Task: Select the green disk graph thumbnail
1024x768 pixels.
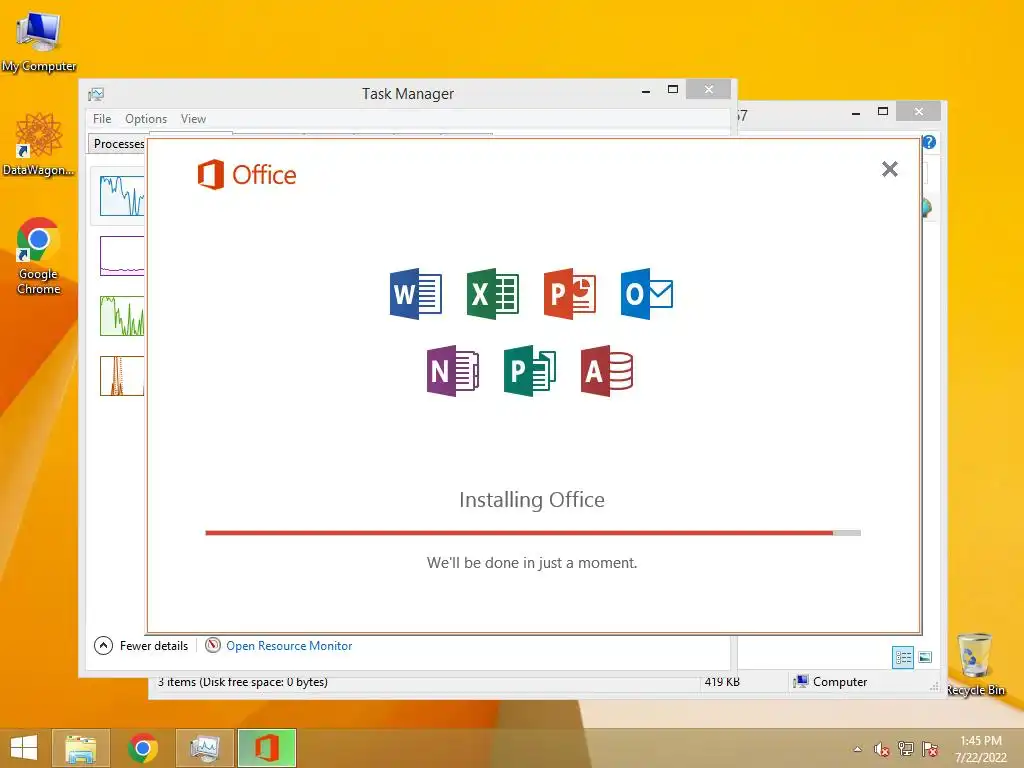Action: pyautogui.click(x=122, y=316)
